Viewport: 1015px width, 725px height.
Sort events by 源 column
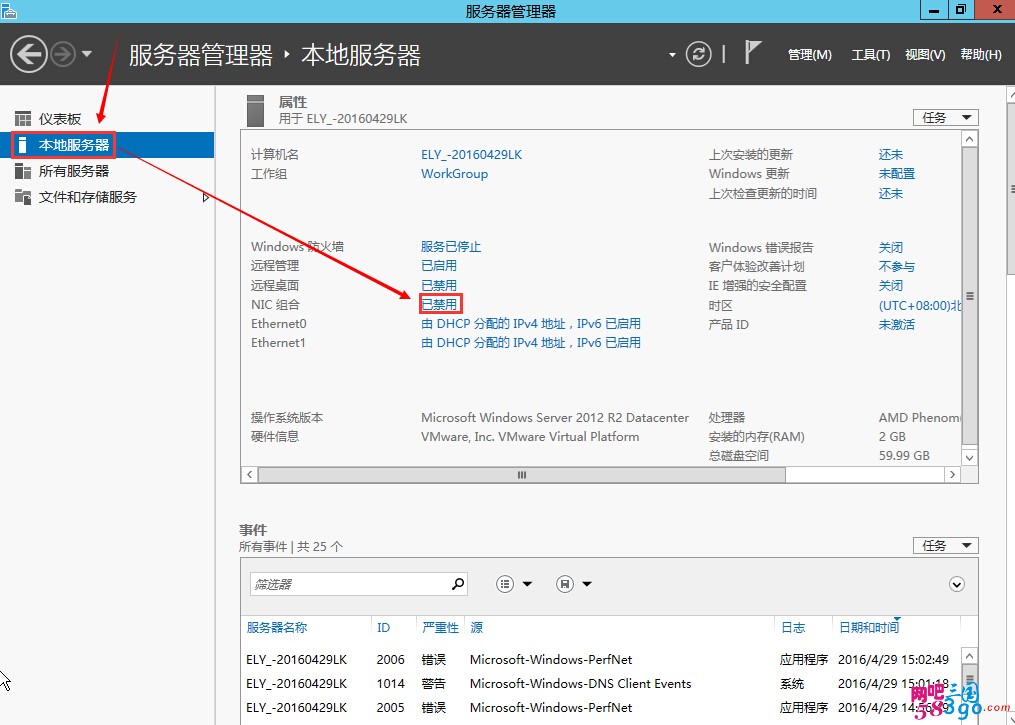(x=476, y=627)
